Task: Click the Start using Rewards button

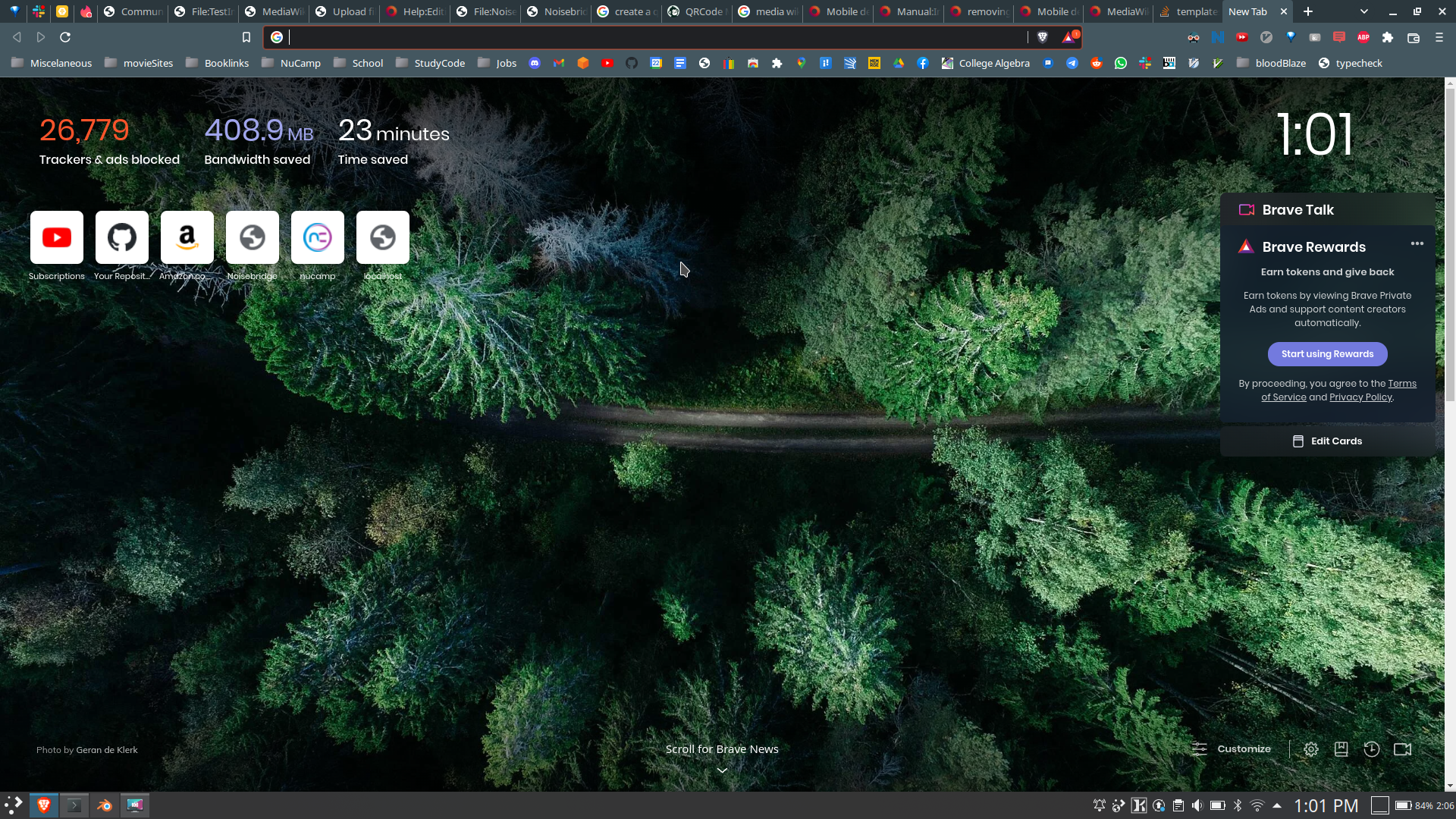Action: pyautogui.click(x=1327, y=354)
